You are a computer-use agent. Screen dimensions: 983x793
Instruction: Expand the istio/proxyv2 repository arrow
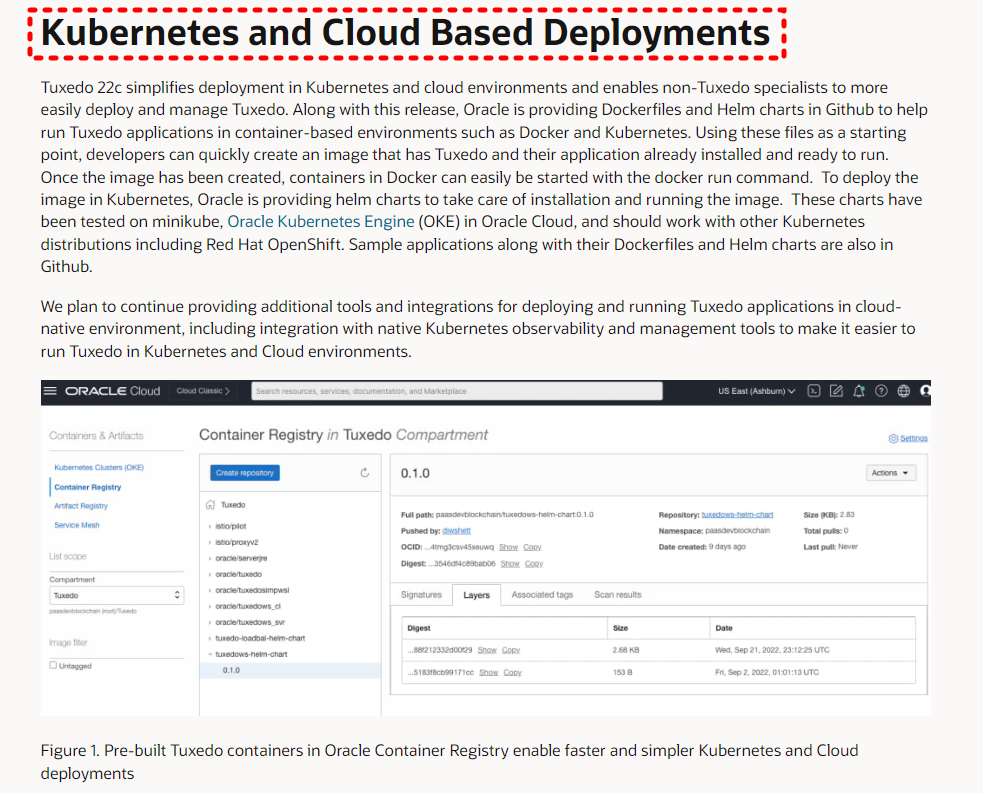(x=209, y=542)
